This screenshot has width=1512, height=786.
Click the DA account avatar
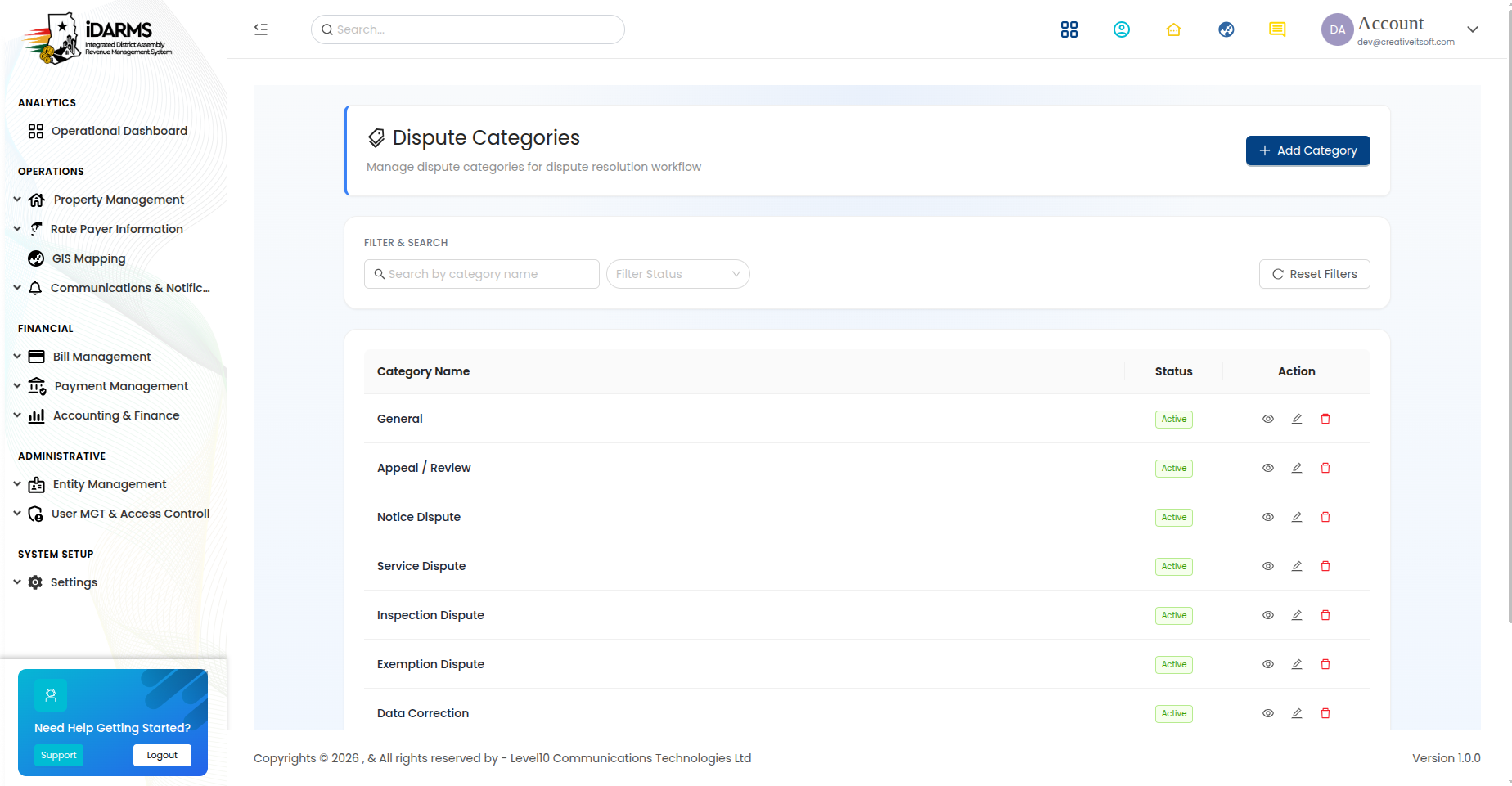click(1338, 29)
